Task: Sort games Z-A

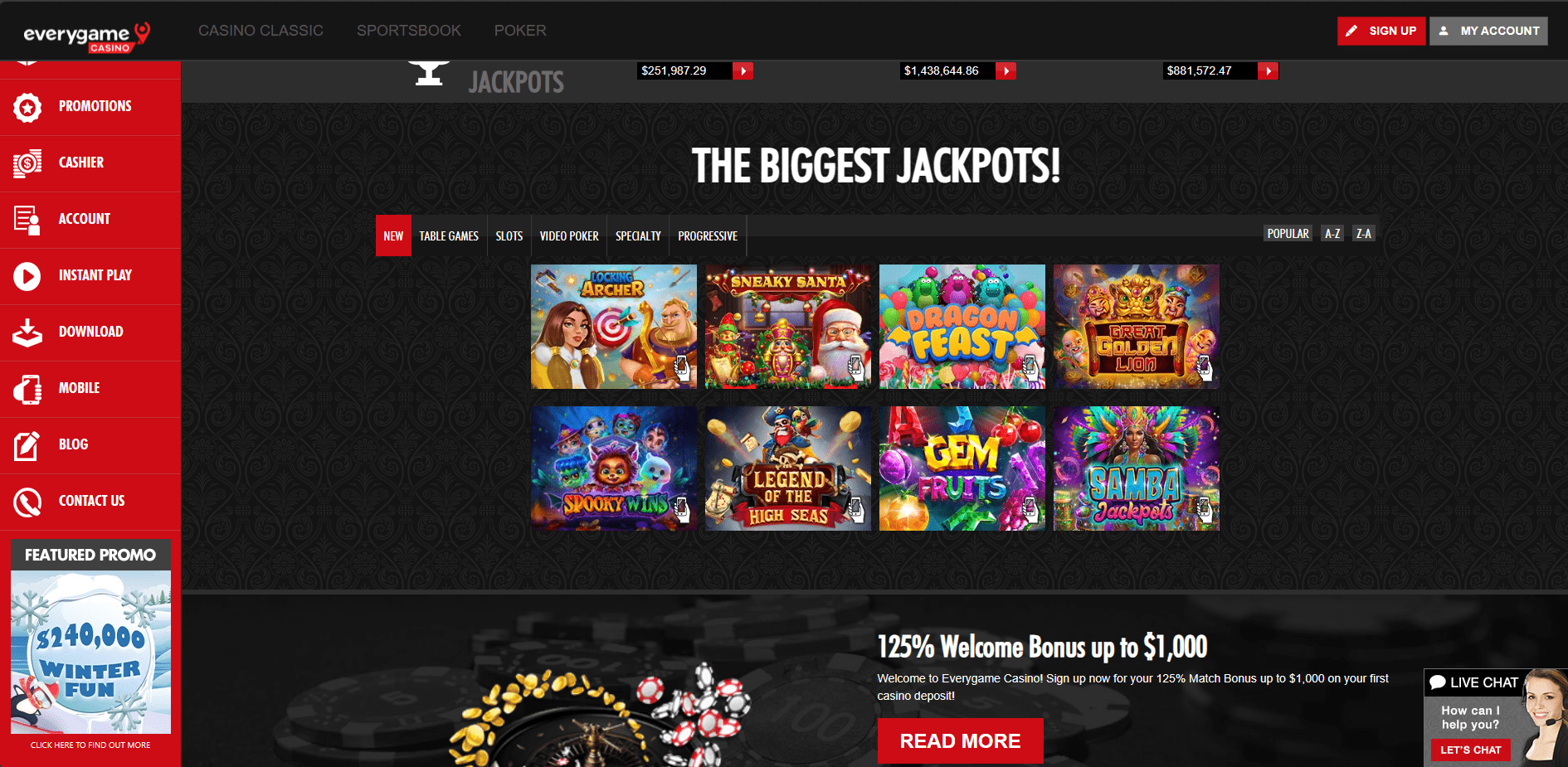Action: 1363,234
